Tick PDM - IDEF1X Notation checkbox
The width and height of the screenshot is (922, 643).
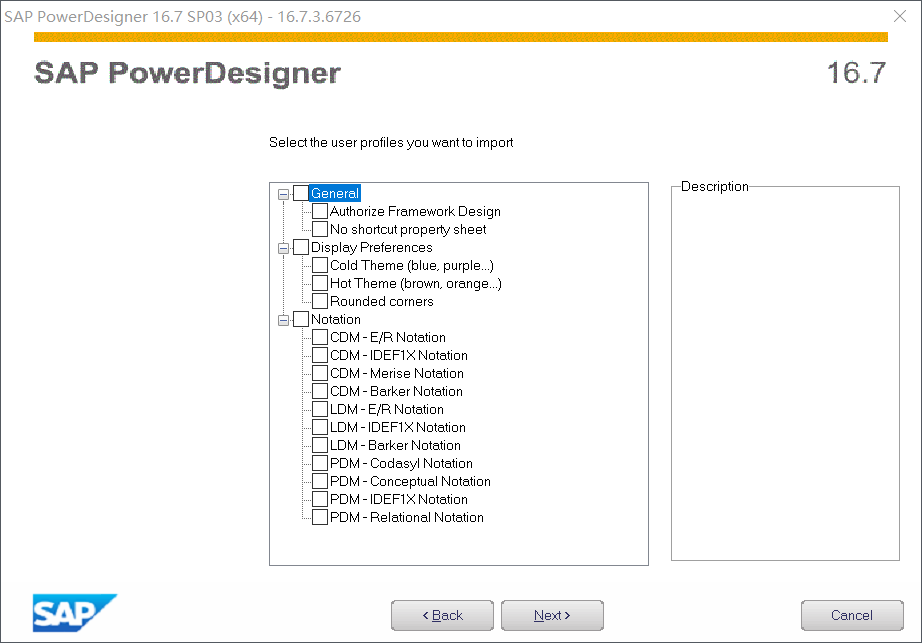(x=320, y=499)
